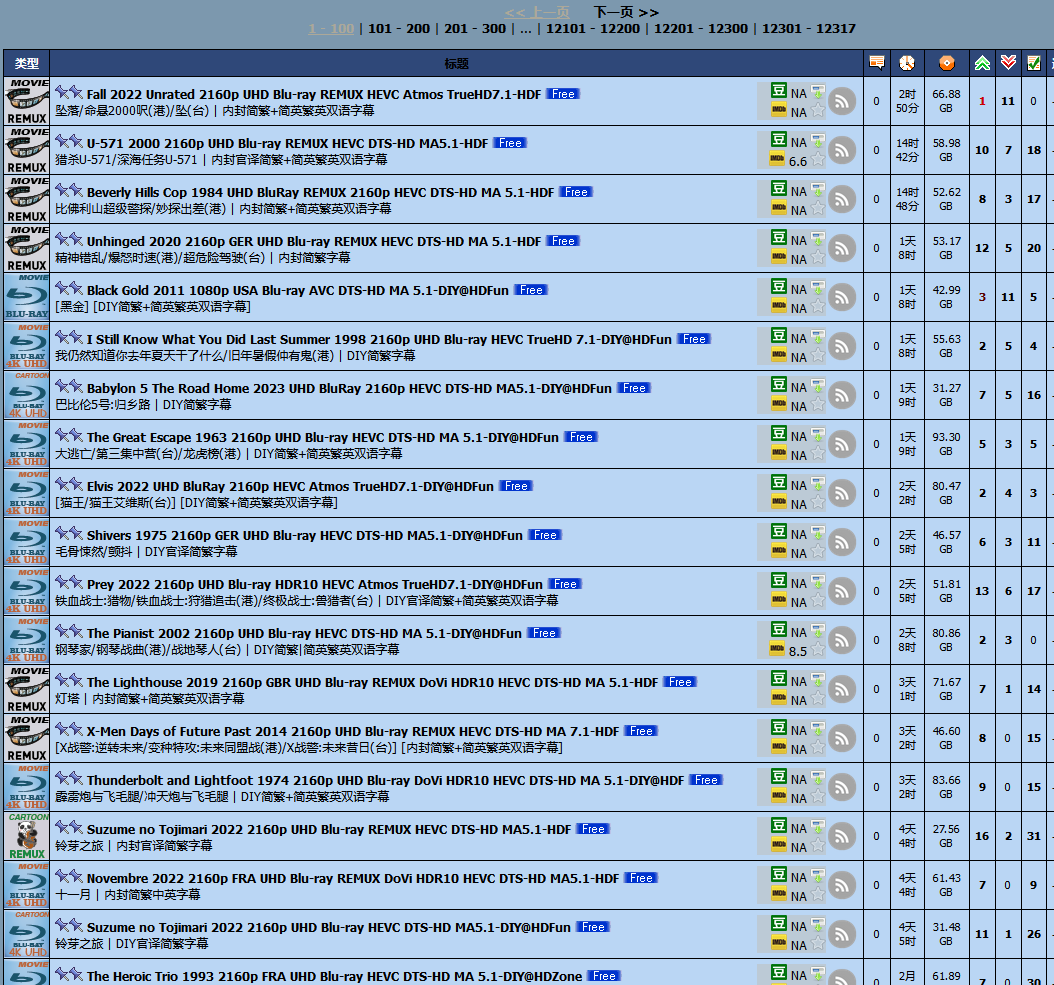The image size is (1054, 985).
Task: Toggle bookmark star for Prey 2022
Action: click(817, 600)
